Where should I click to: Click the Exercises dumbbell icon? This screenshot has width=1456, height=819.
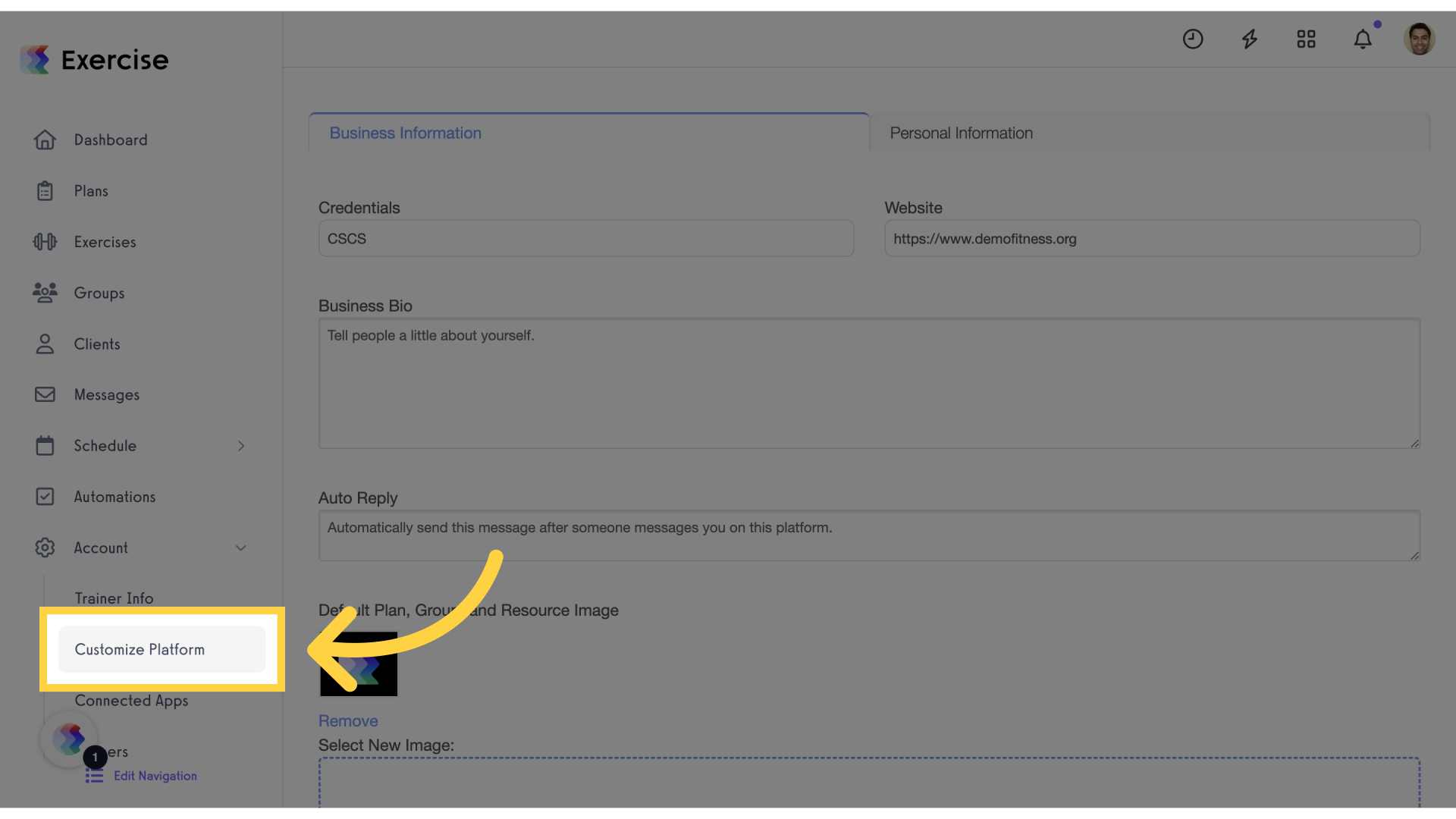45,242
